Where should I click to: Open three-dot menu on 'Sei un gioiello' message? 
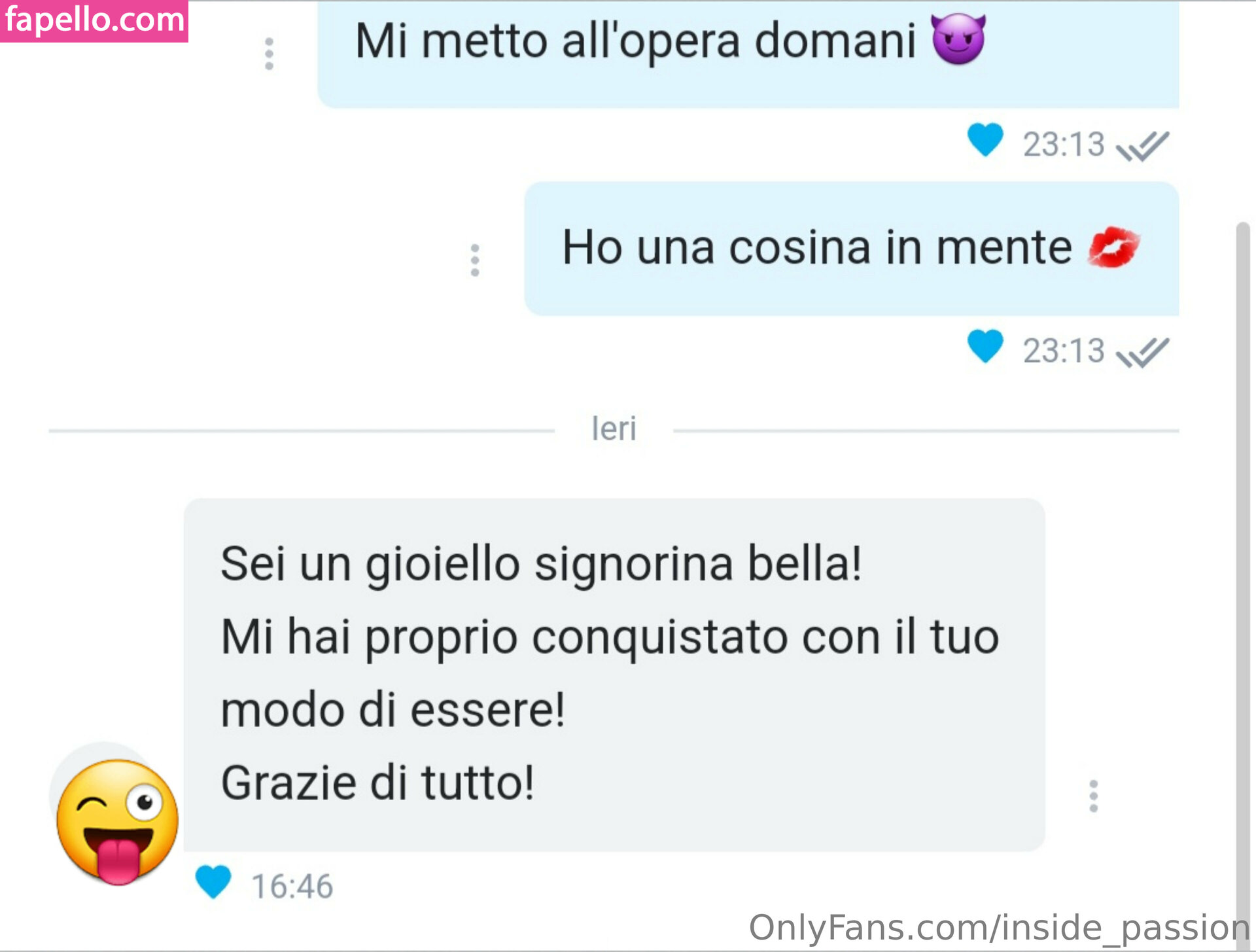[1093, 796]
